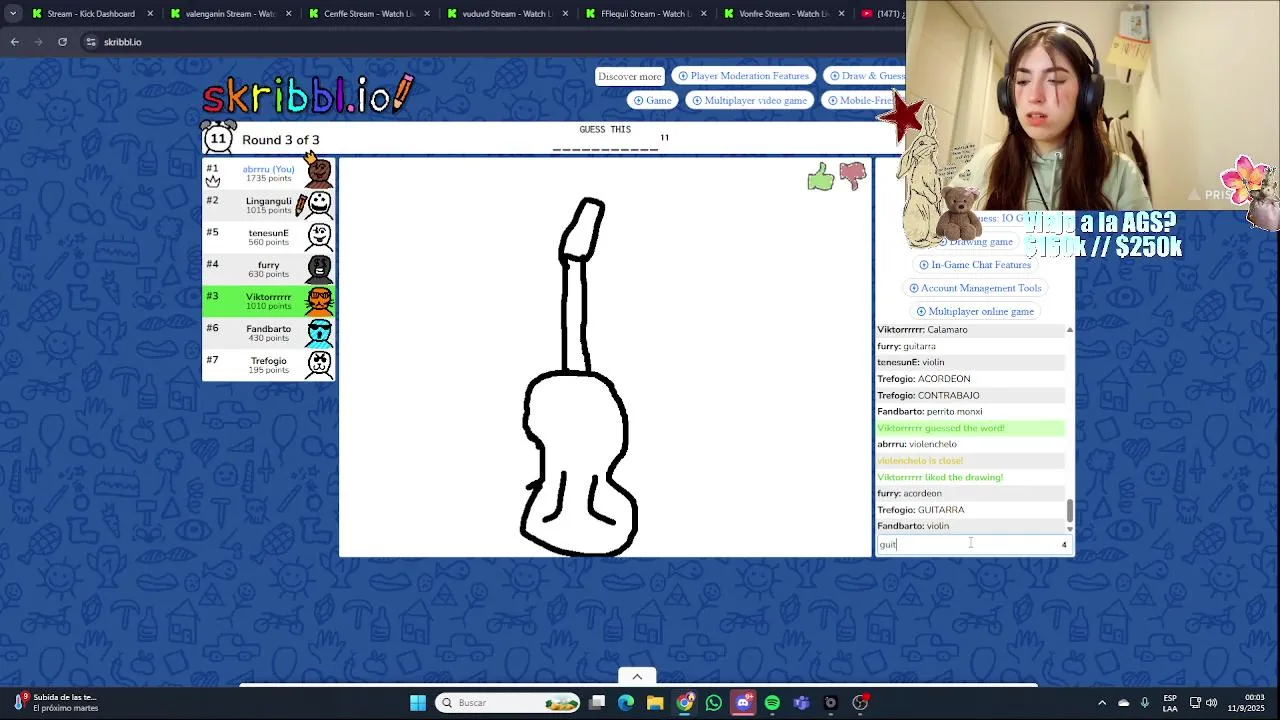The width and height of the screenshot is (1280, 720).
Task: Close the valenganin Stream tab
Action: click(x=288, y=14)
